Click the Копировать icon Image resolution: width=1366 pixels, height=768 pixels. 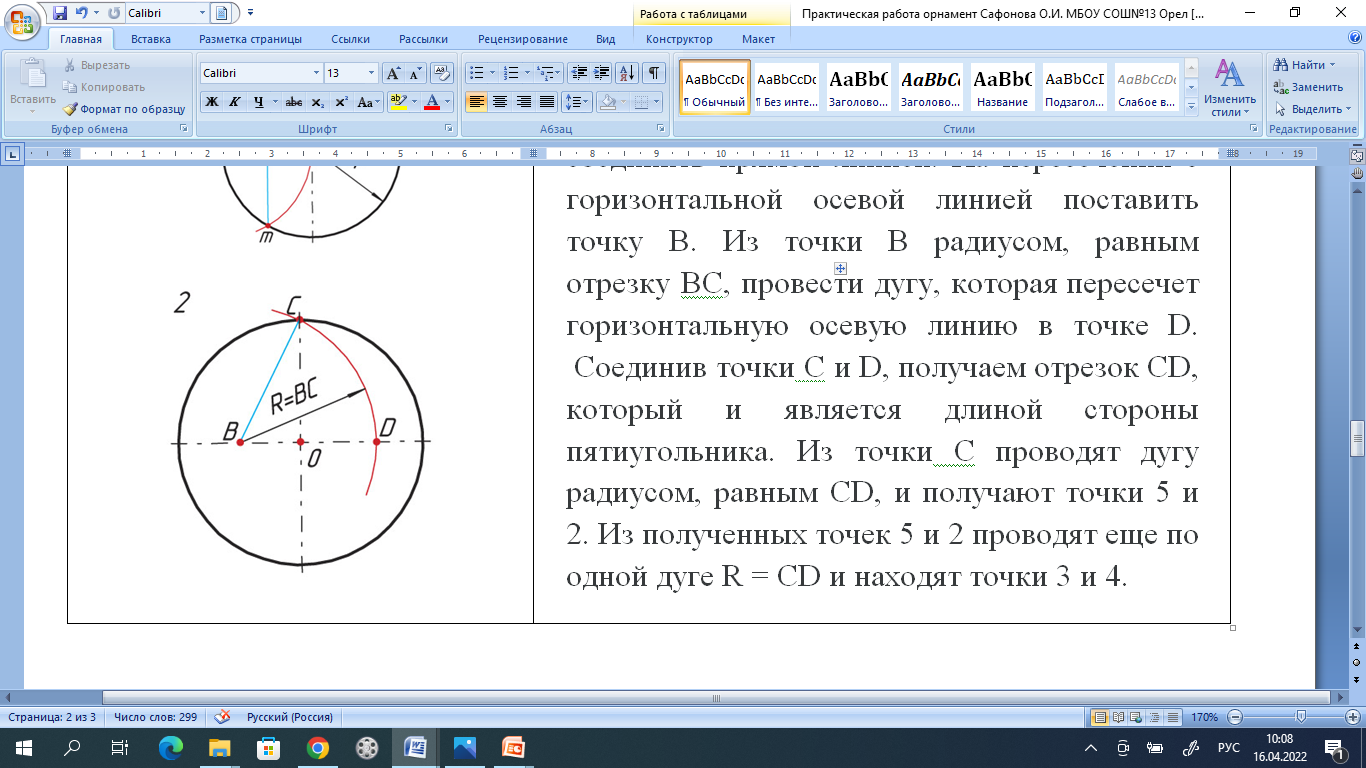(69, 87)
